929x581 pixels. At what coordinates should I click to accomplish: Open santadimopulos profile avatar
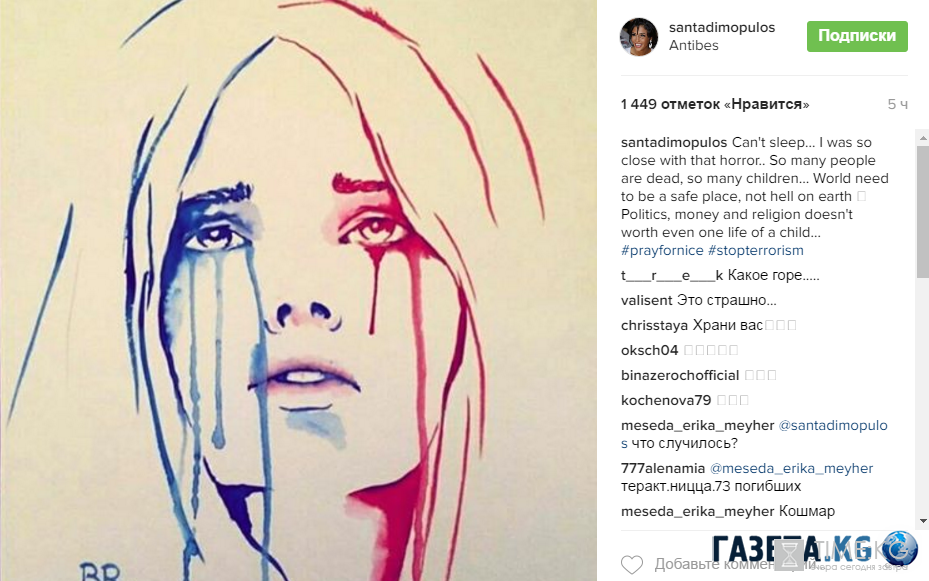[639, 37]
